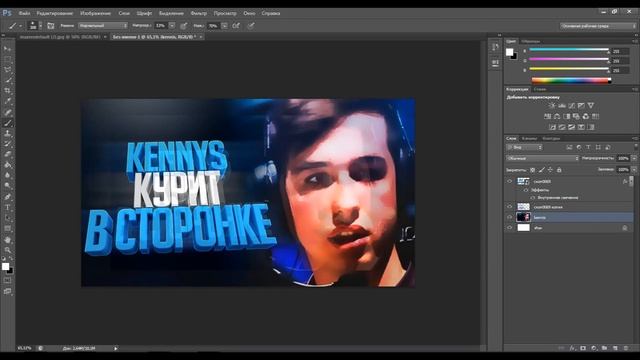Select the Move tool
Image resolution: width=640 pixels, height=360 pixels.
tap(8, 49)
